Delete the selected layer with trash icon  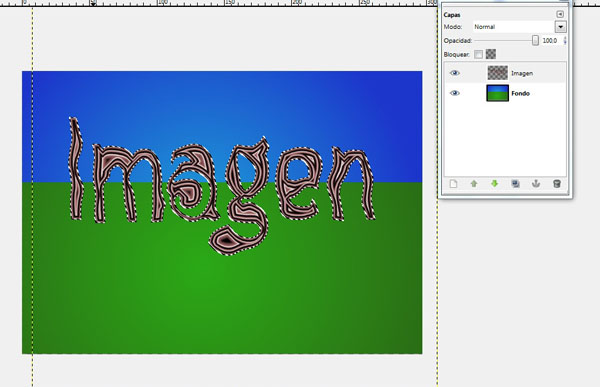click(x=557, y=184)
